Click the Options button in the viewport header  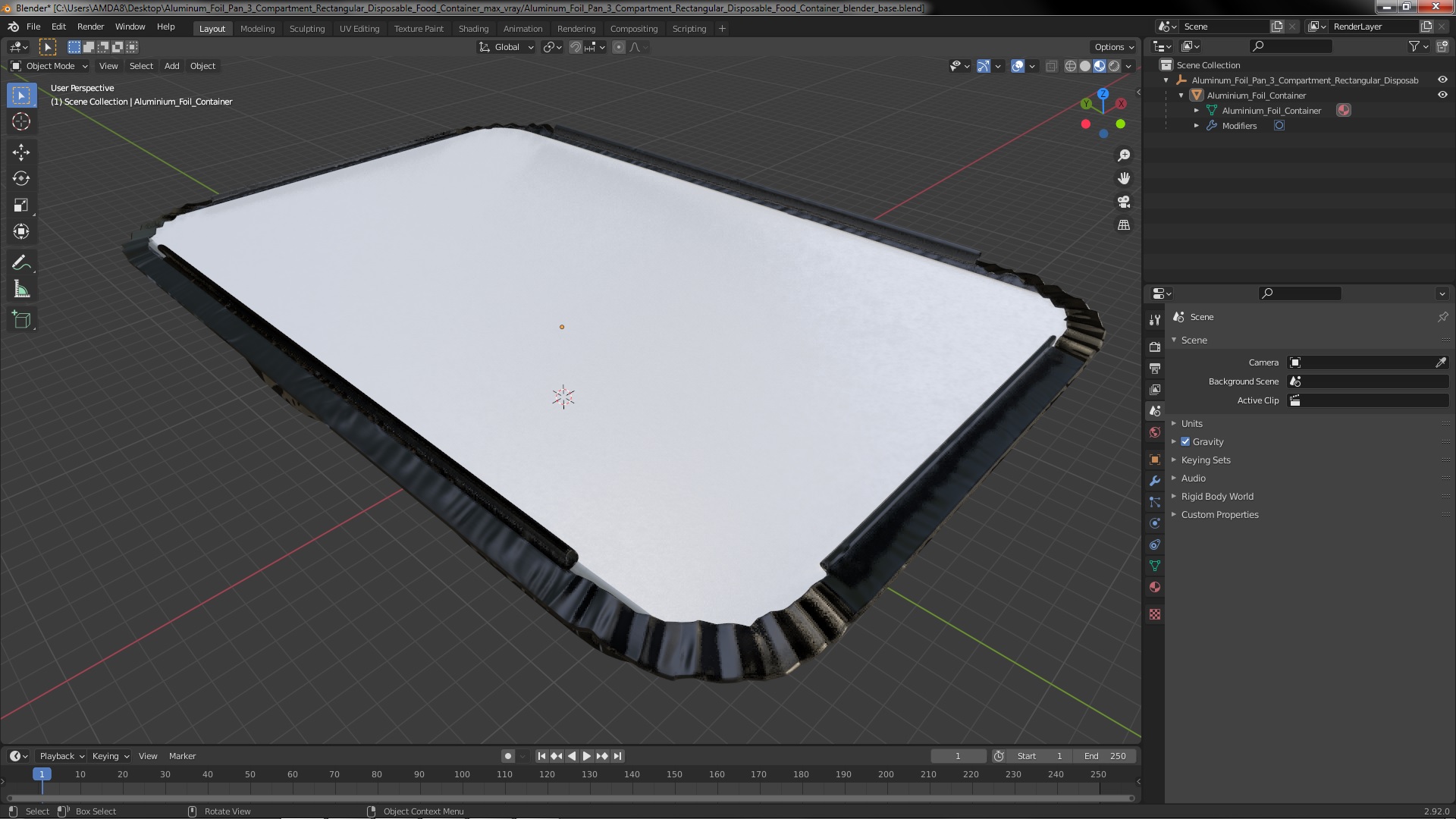1113,47
